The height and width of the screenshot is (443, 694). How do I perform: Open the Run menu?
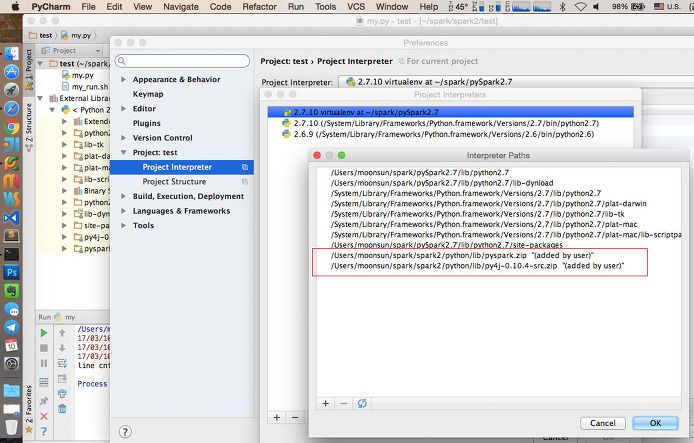[x=296, y=7]
